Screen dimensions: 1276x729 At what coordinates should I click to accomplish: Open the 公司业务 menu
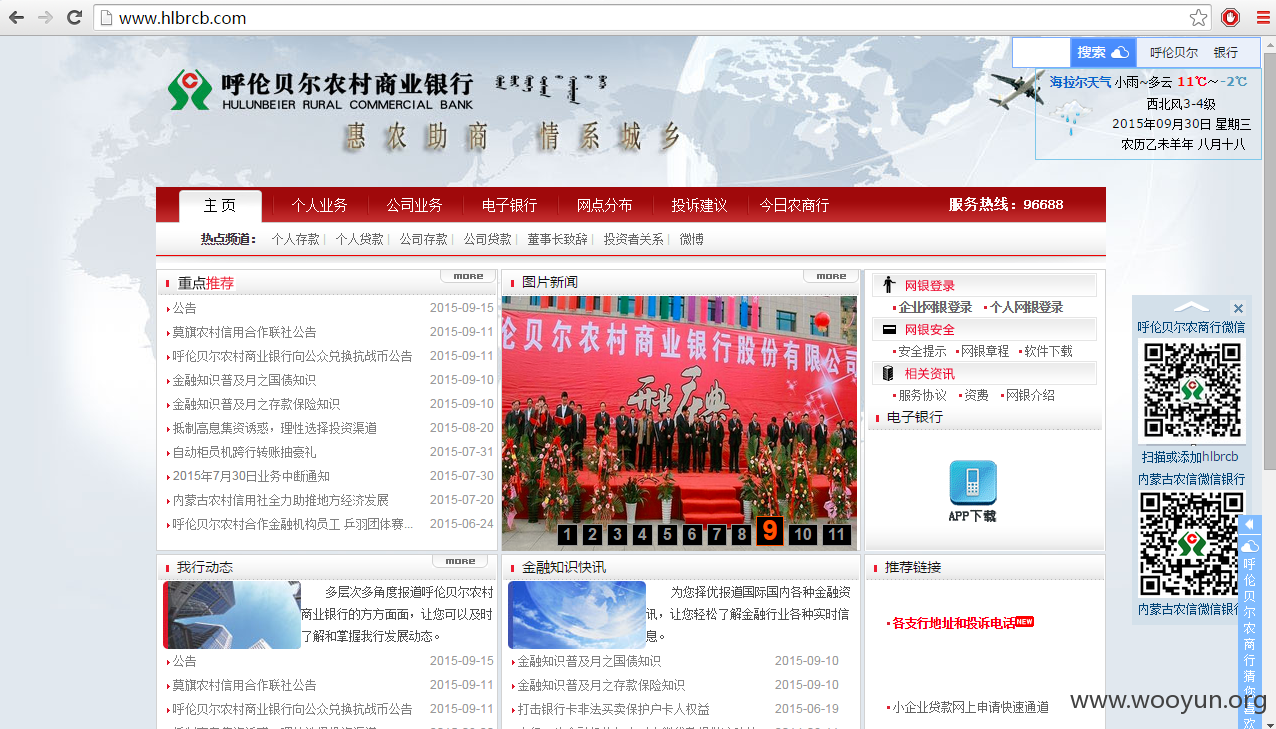pos(414,205)
